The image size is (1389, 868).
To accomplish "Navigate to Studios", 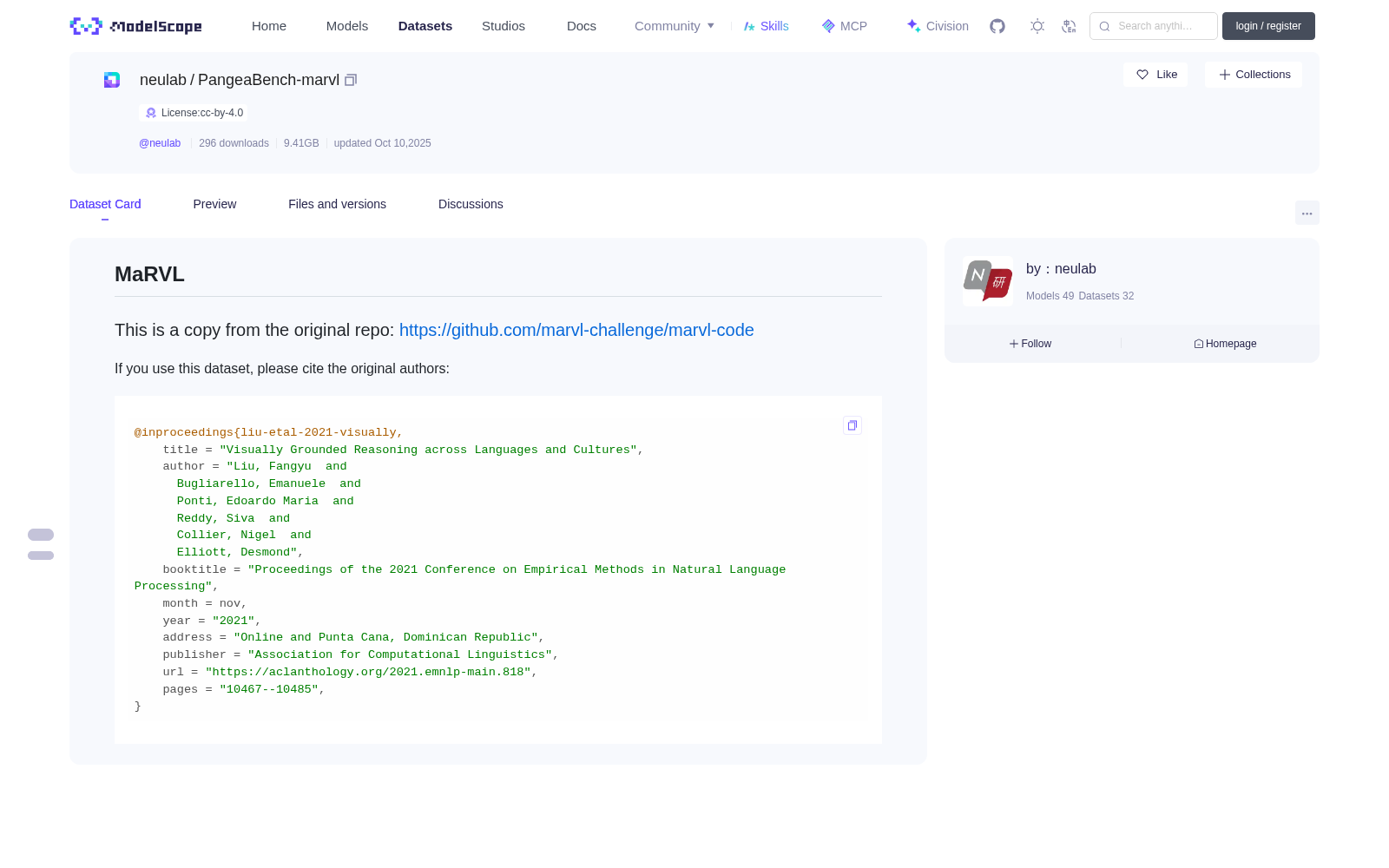I will [504, 26].
